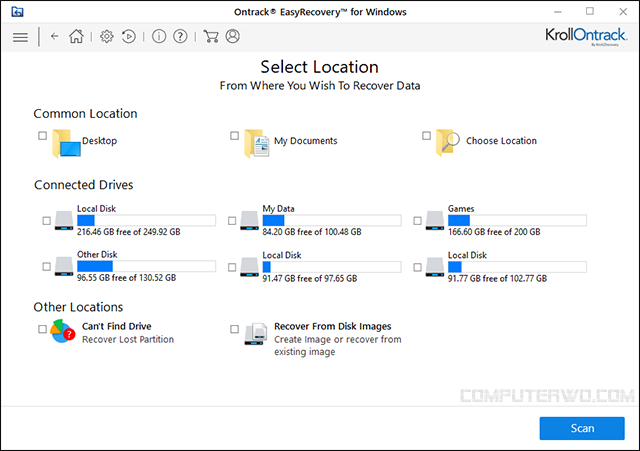Image resolution: width=640 pixels, height=451 pixels.
Task: Tick the Other Disk checkbox
Action: [x=47, y=267]
